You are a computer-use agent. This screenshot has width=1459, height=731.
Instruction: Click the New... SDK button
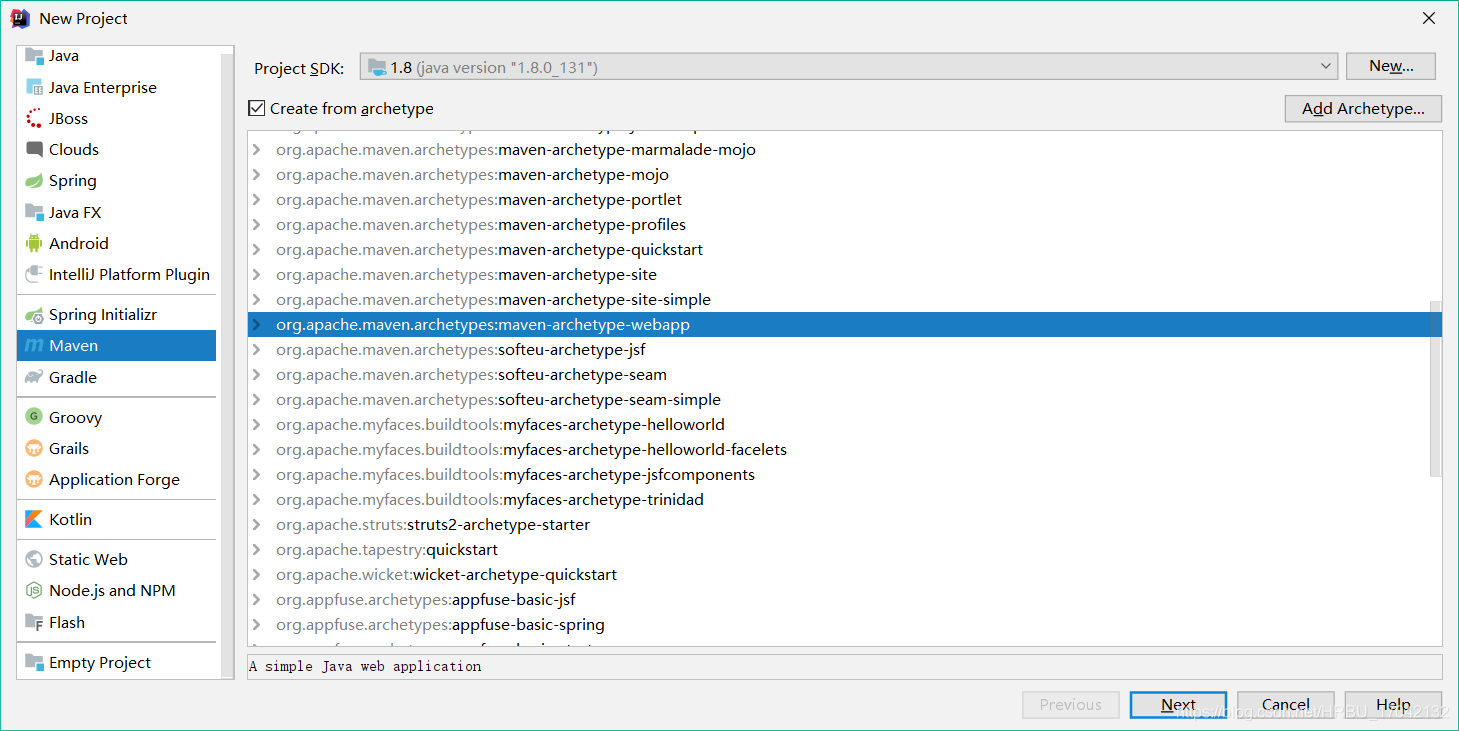tap(1391, 66)
